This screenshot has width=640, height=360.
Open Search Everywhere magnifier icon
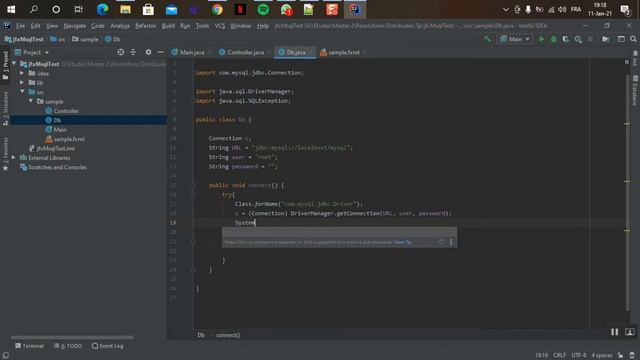coord(633,39)
